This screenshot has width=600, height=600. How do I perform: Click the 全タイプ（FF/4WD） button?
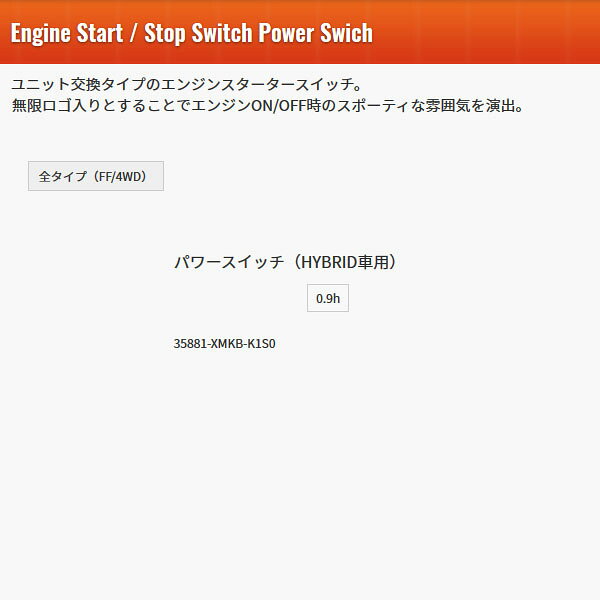pyautogui.click(x=96, y=176)
